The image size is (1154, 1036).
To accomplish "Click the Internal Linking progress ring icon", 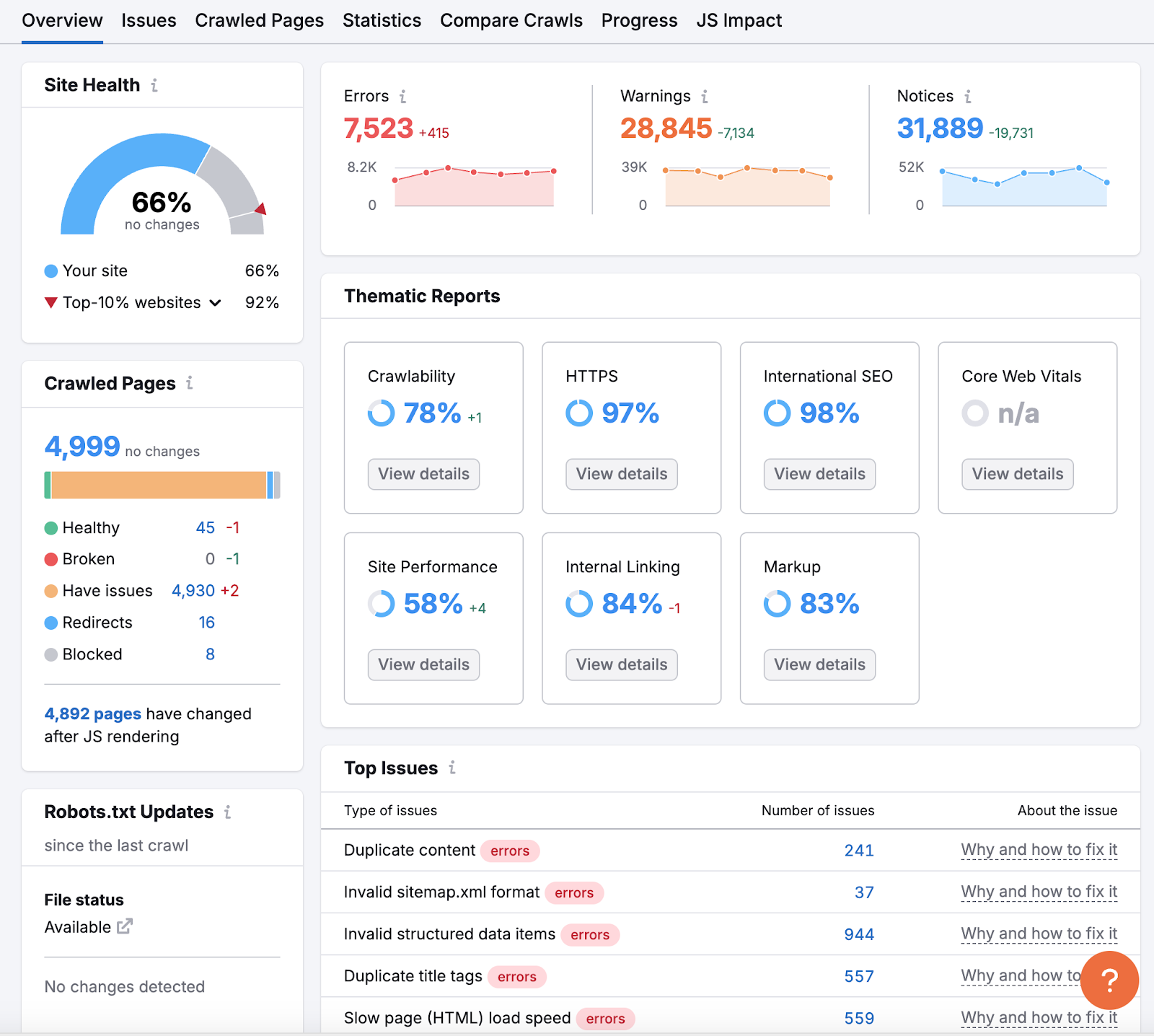I will pyautogui.click(x=579, y=604).
